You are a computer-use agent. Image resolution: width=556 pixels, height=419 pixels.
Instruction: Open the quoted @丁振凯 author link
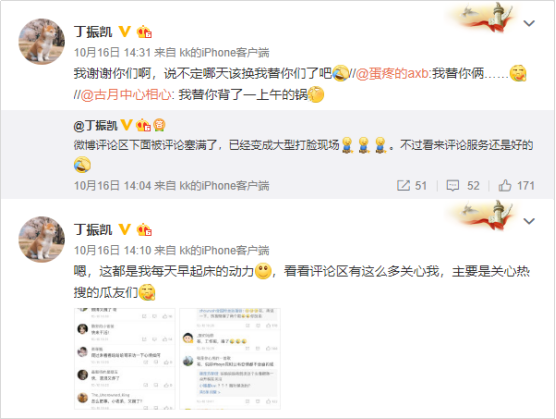coord(95,125)
